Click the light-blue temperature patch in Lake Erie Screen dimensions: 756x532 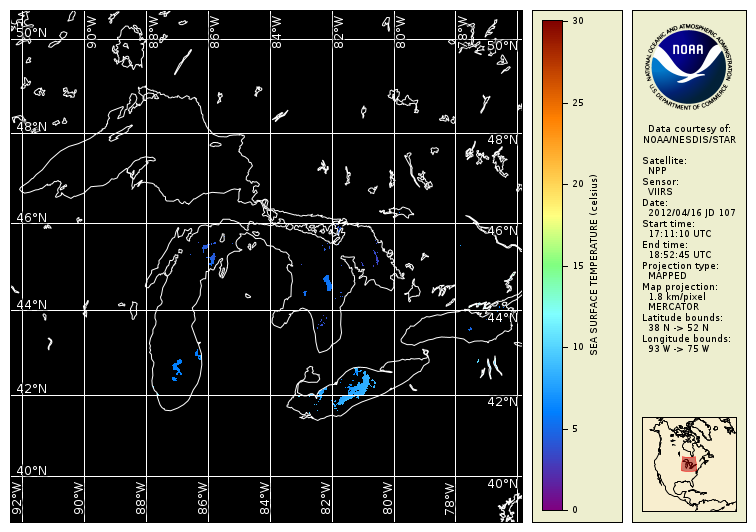[x=356, y=387]
